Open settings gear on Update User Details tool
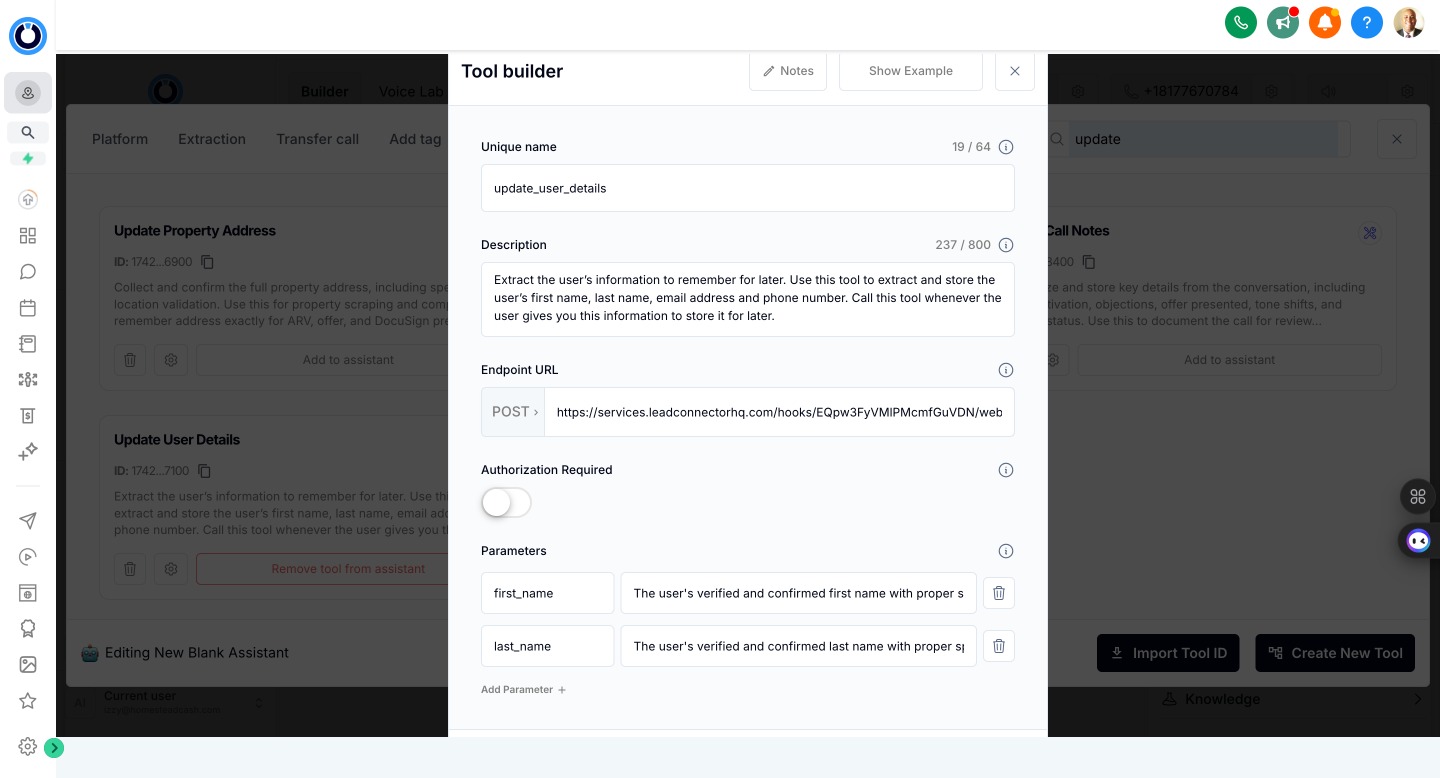1440x778 pixels. pos(171,569)
